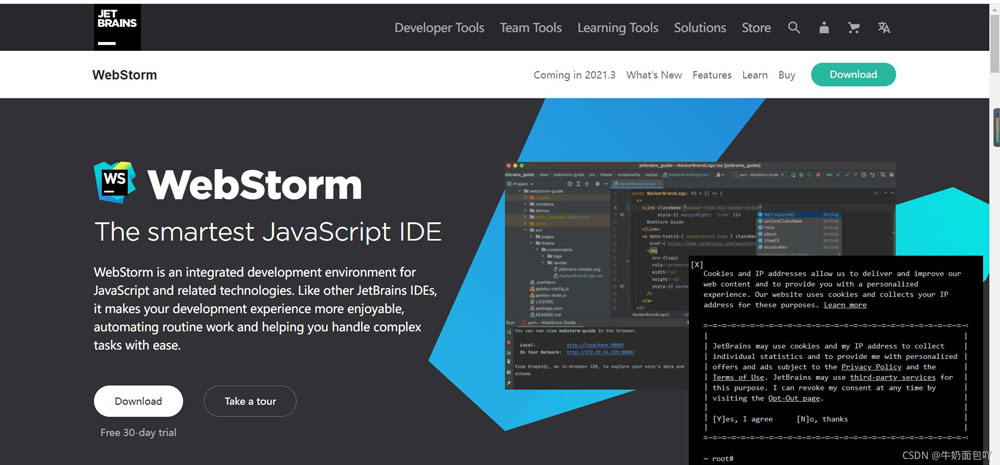Click the ~ root# terminal prompt
The height and width of the screenshot is (465, 1000).
pos(719,459)
